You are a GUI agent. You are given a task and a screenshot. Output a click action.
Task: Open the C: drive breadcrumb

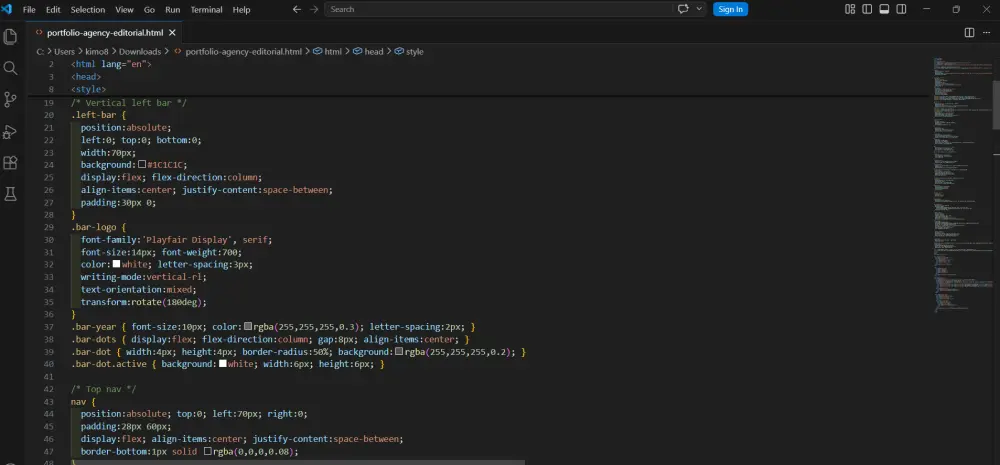pos(40,52)
